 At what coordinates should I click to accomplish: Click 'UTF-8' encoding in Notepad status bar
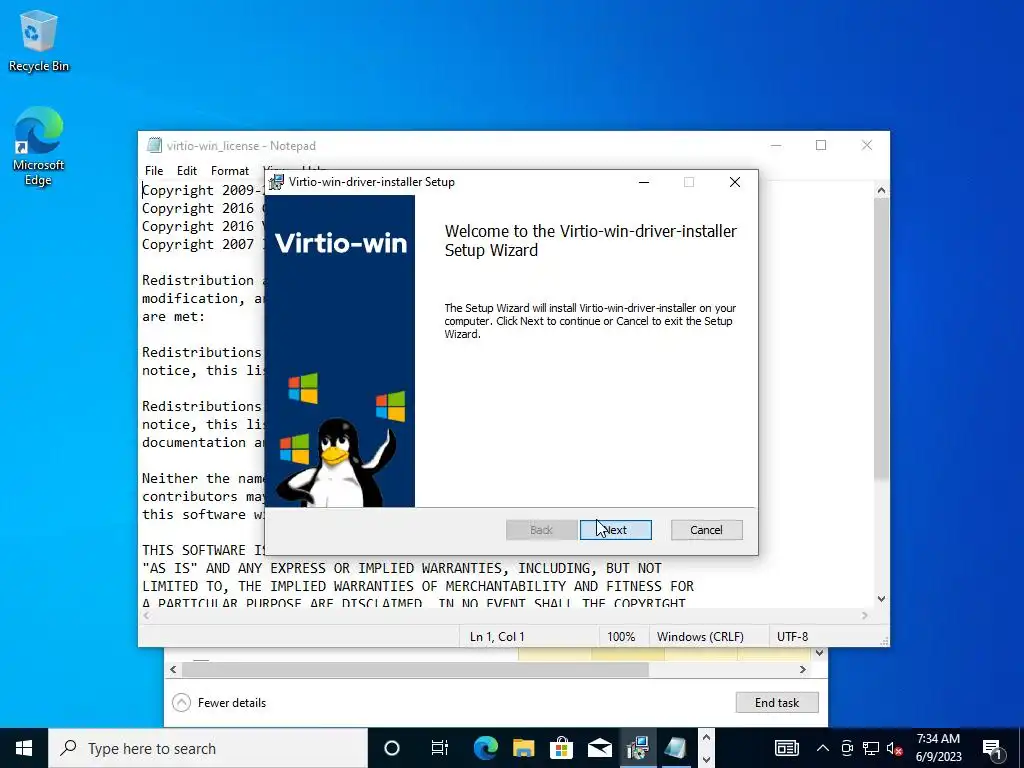click(x=792, y=636)
